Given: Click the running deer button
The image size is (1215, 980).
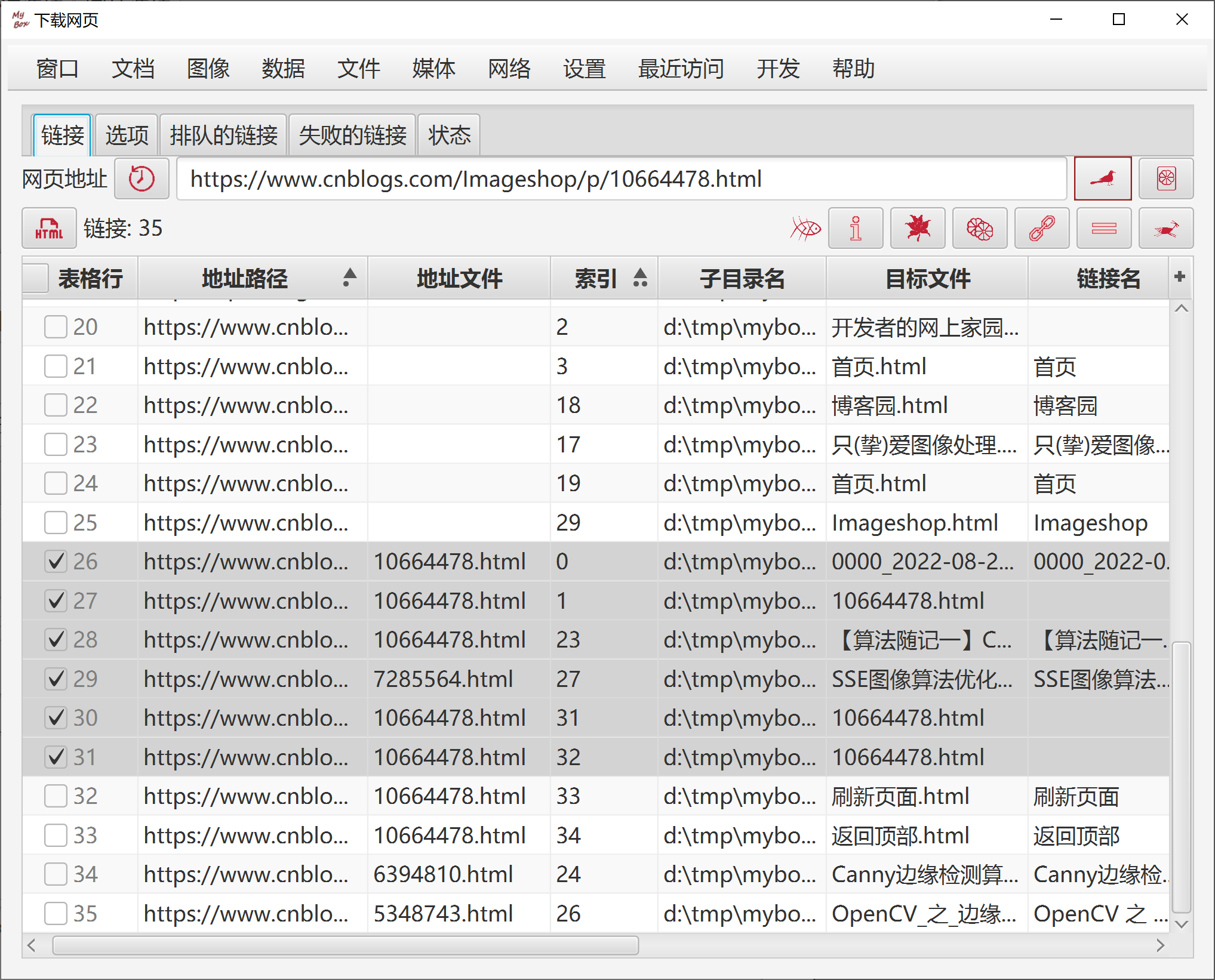Looking at the screenshot, I should tap(1165, 228).
